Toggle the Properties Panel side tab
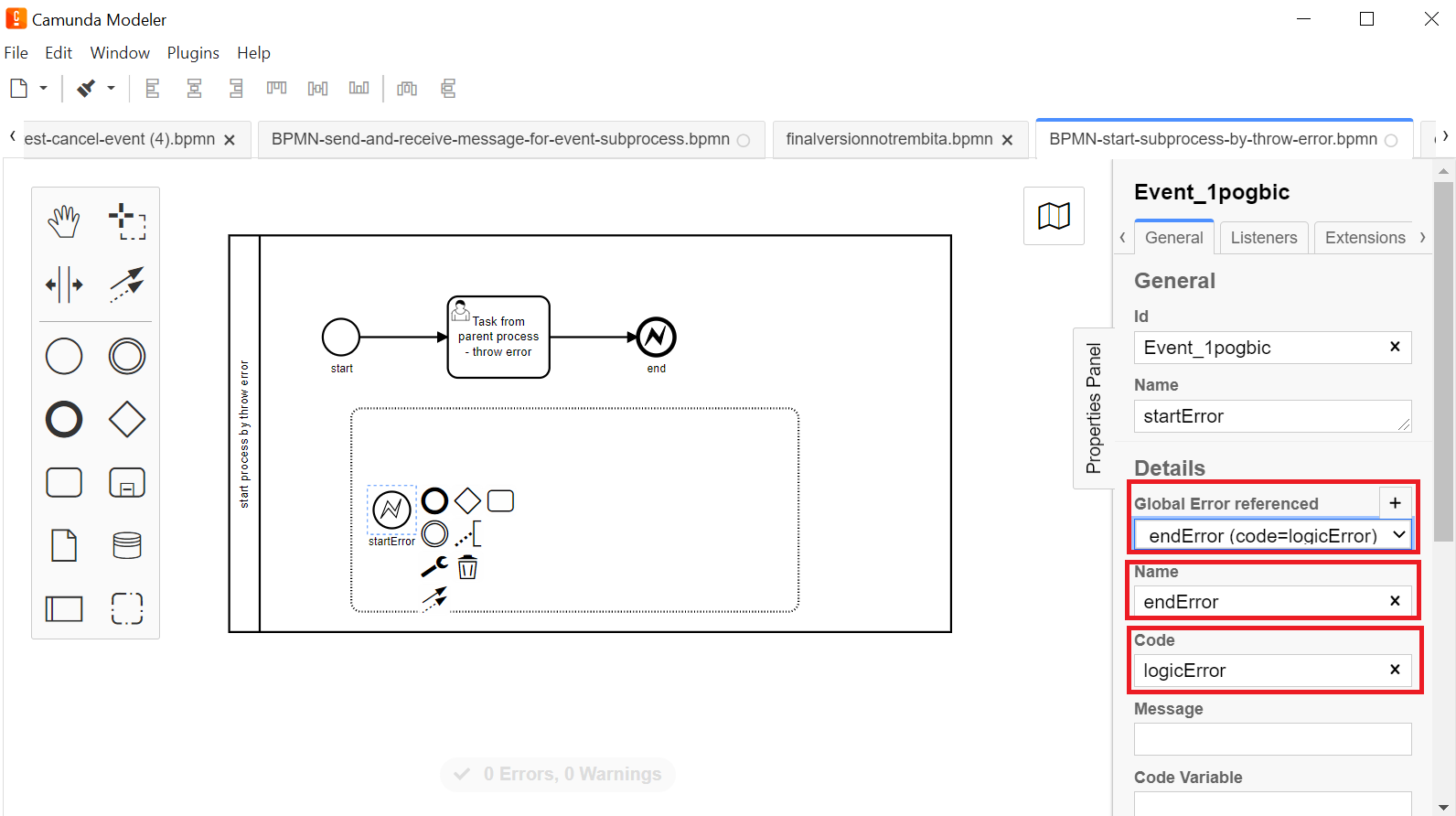The width and height of the screenshot is (1456, 816). point(1093,408)
